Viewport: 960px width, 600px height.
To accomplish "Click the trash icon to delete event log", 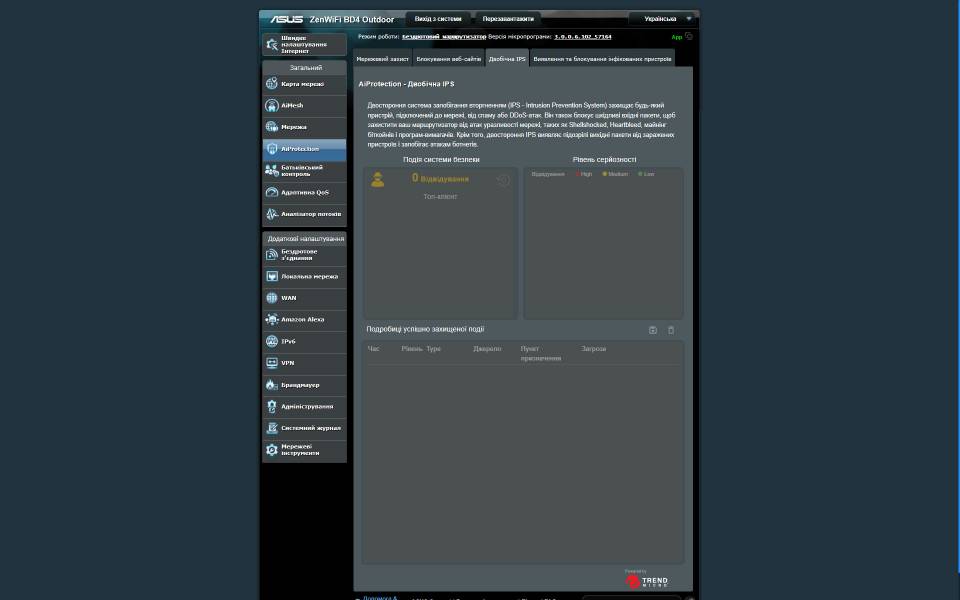I will click(671, 330).
